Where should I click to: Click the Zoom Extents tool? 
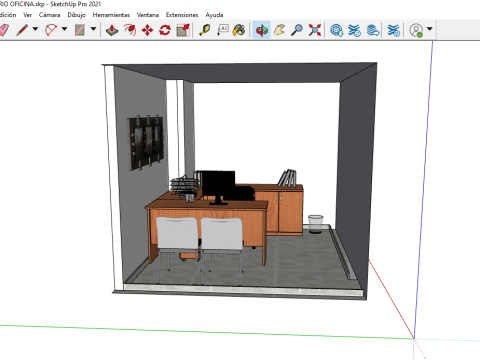coord(315,30)
